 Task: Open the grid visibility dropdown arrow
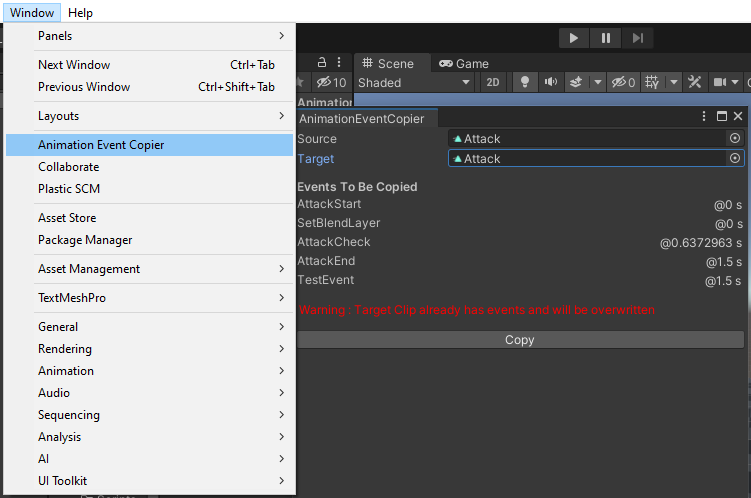click(x=673, y=82)
